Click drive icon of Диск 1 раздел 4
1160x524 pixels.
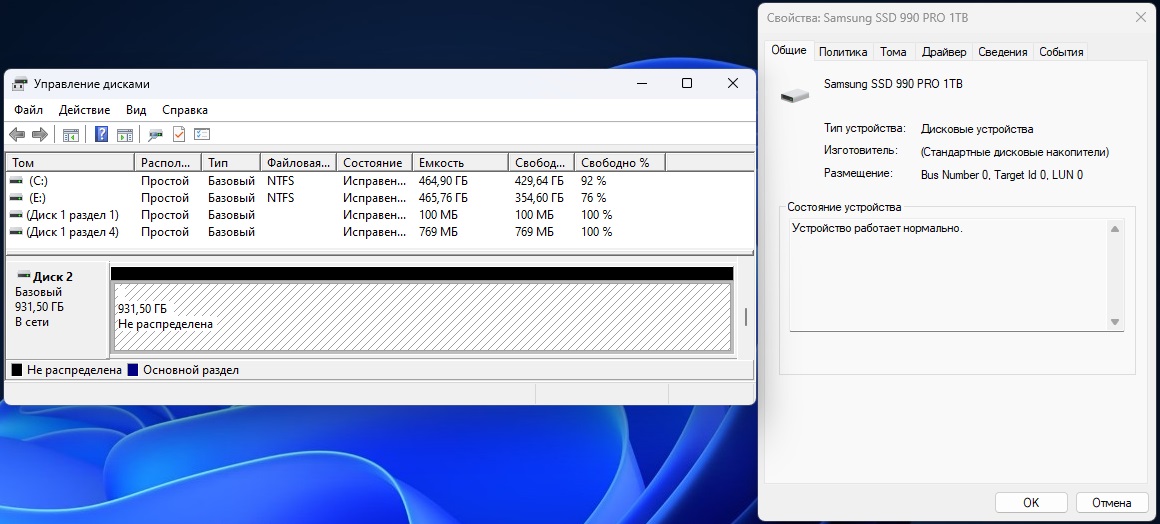coord(16,232)
